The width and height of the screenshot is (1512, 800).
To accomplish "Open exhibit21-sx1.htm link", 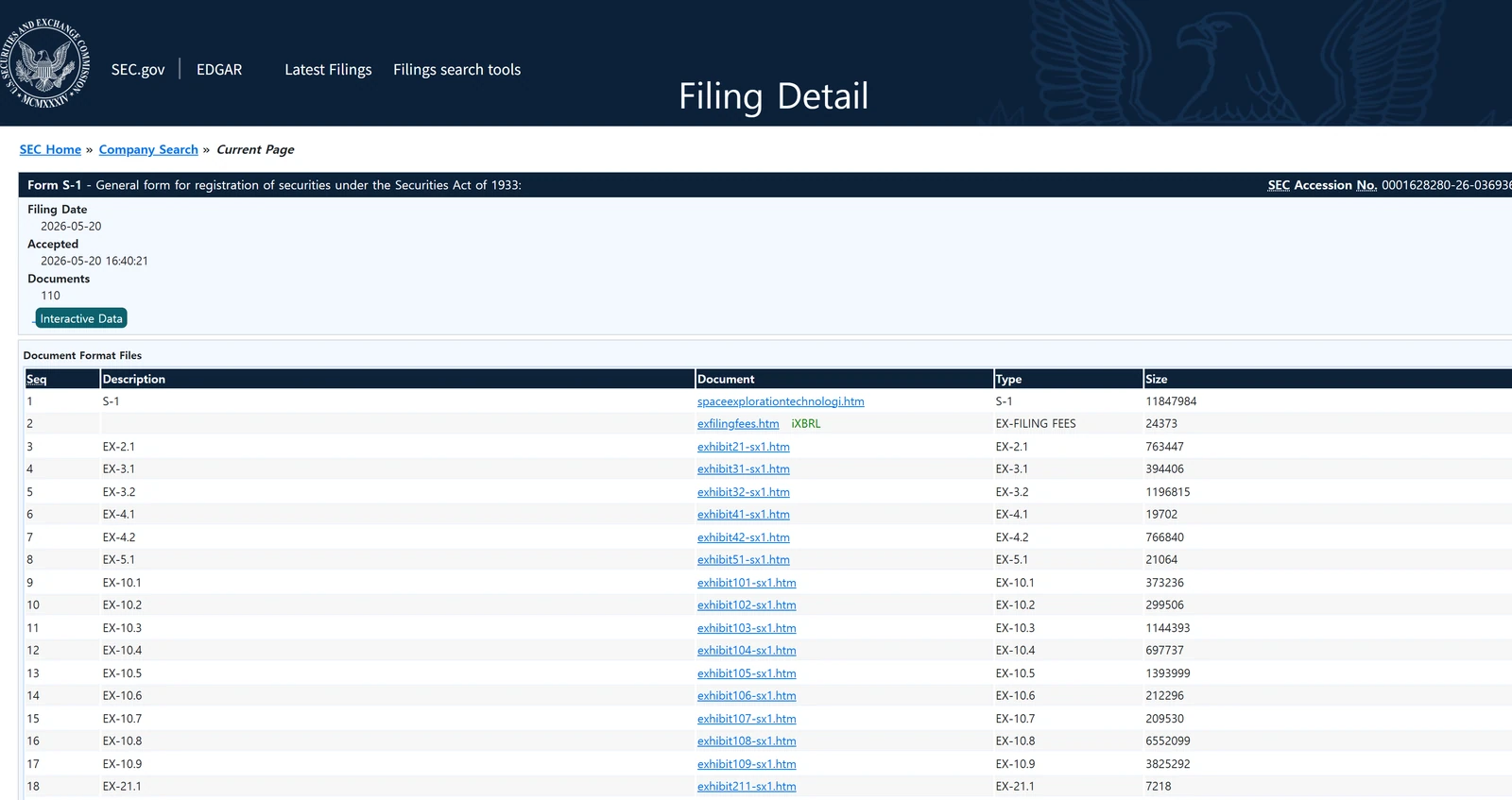I will click(x=744, y=447).
